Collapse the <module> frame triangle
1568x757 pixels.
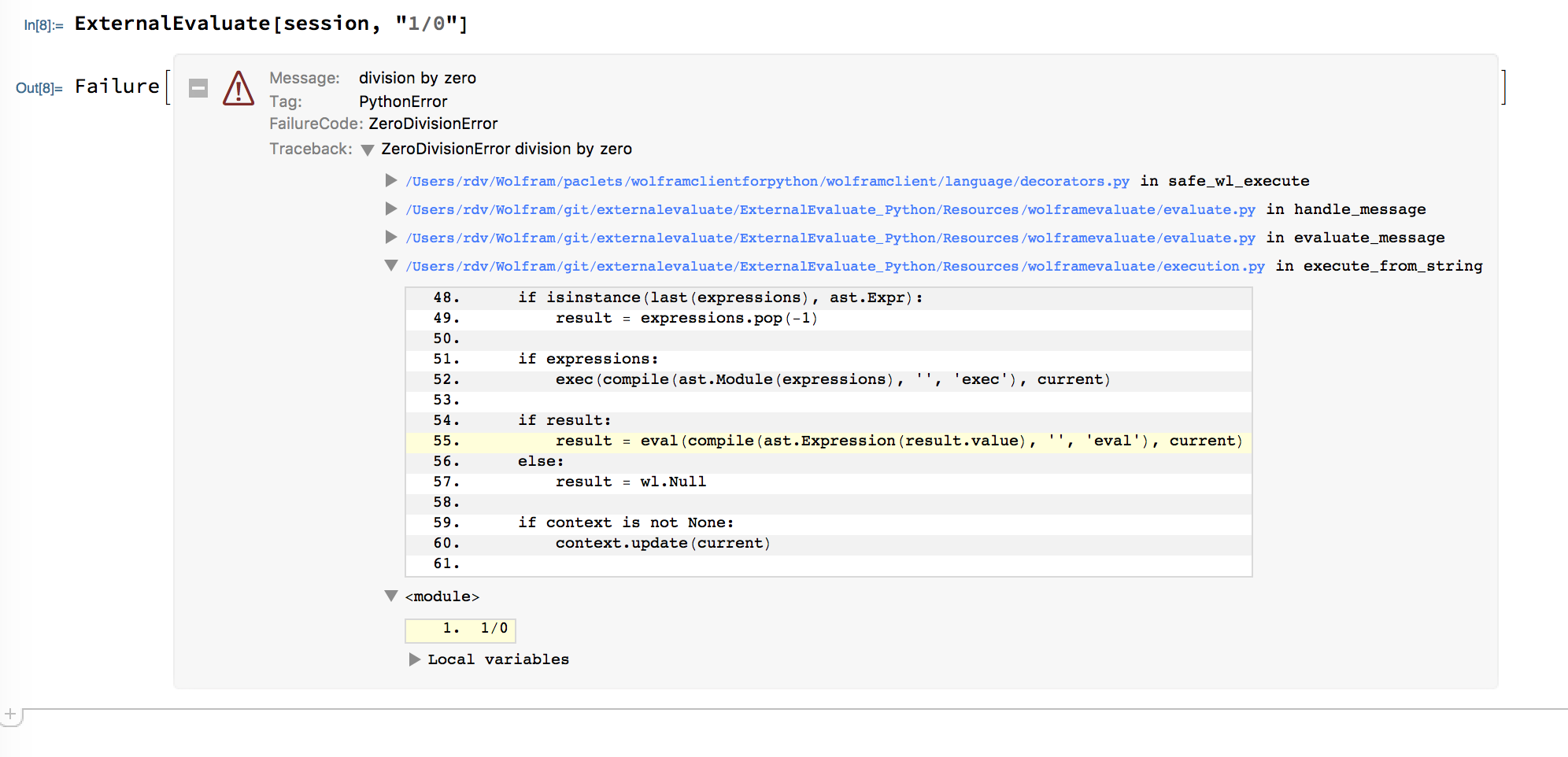pyautogui.click(x=390, y=596)
